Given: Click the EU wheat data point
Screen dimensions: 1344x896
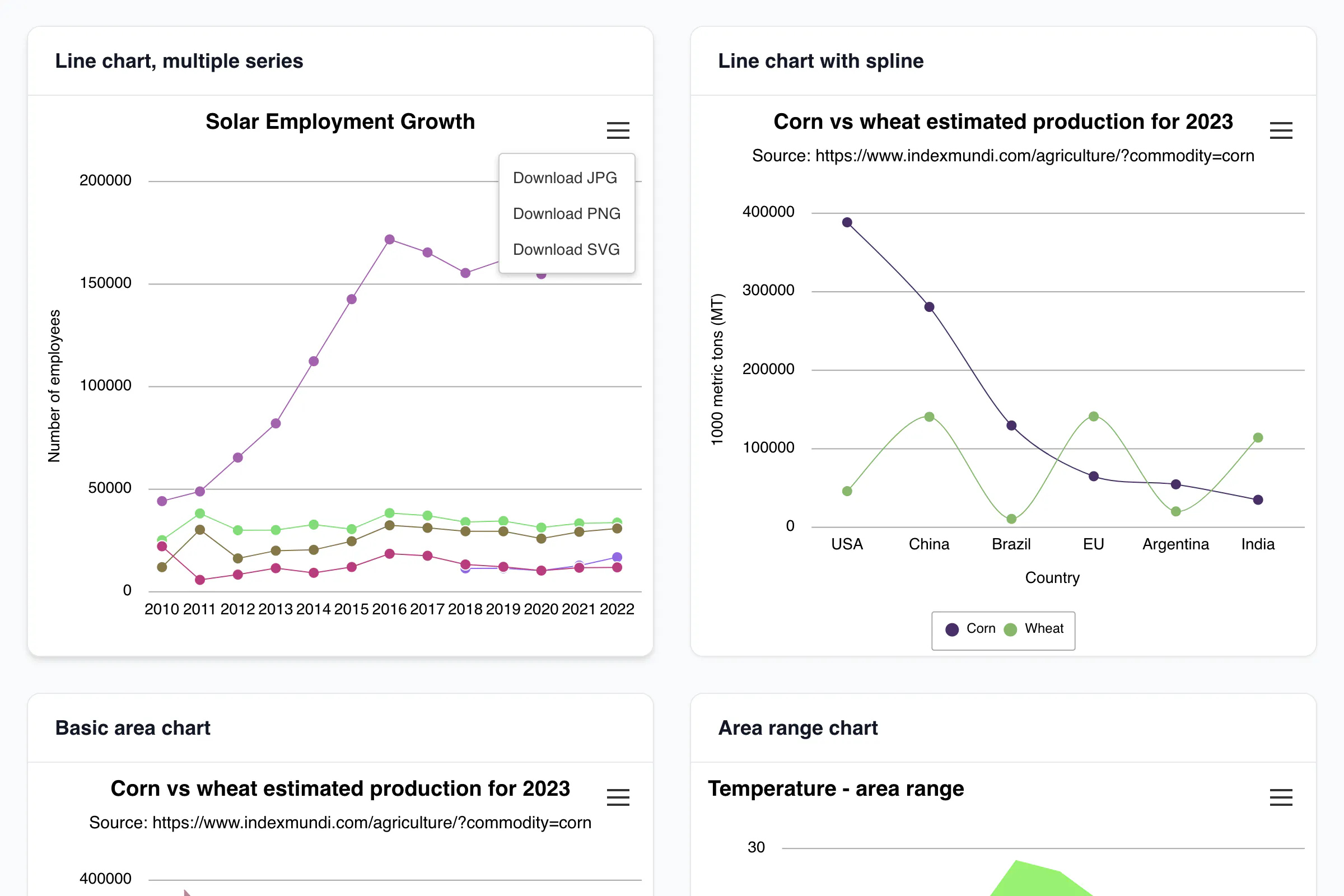Looking at the screenshot, I should pos(1093,417).
